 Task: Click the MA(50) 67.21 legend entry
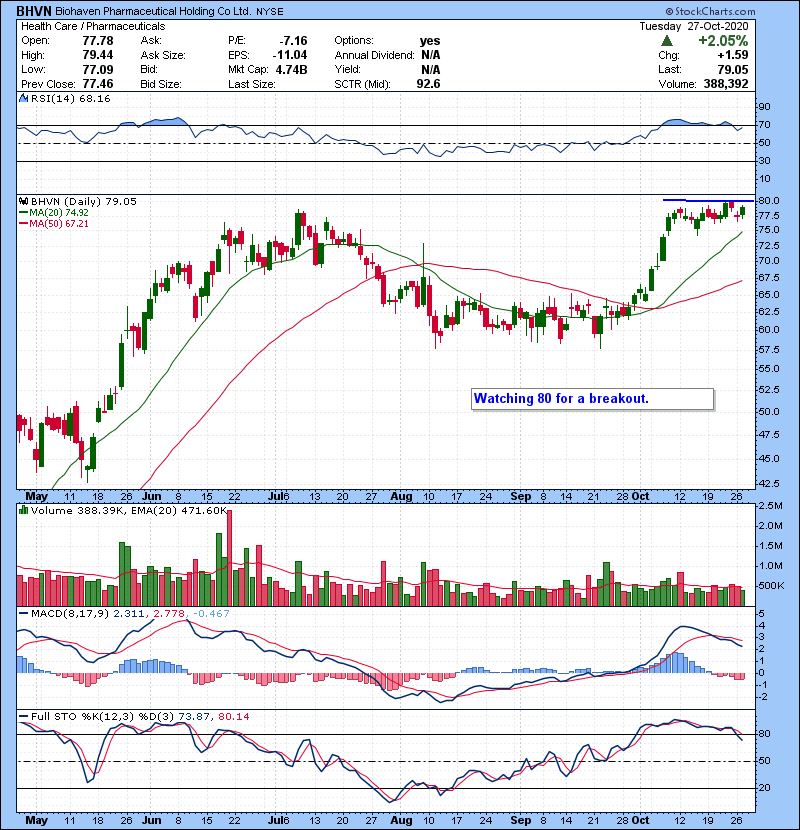tap(54, 224)
